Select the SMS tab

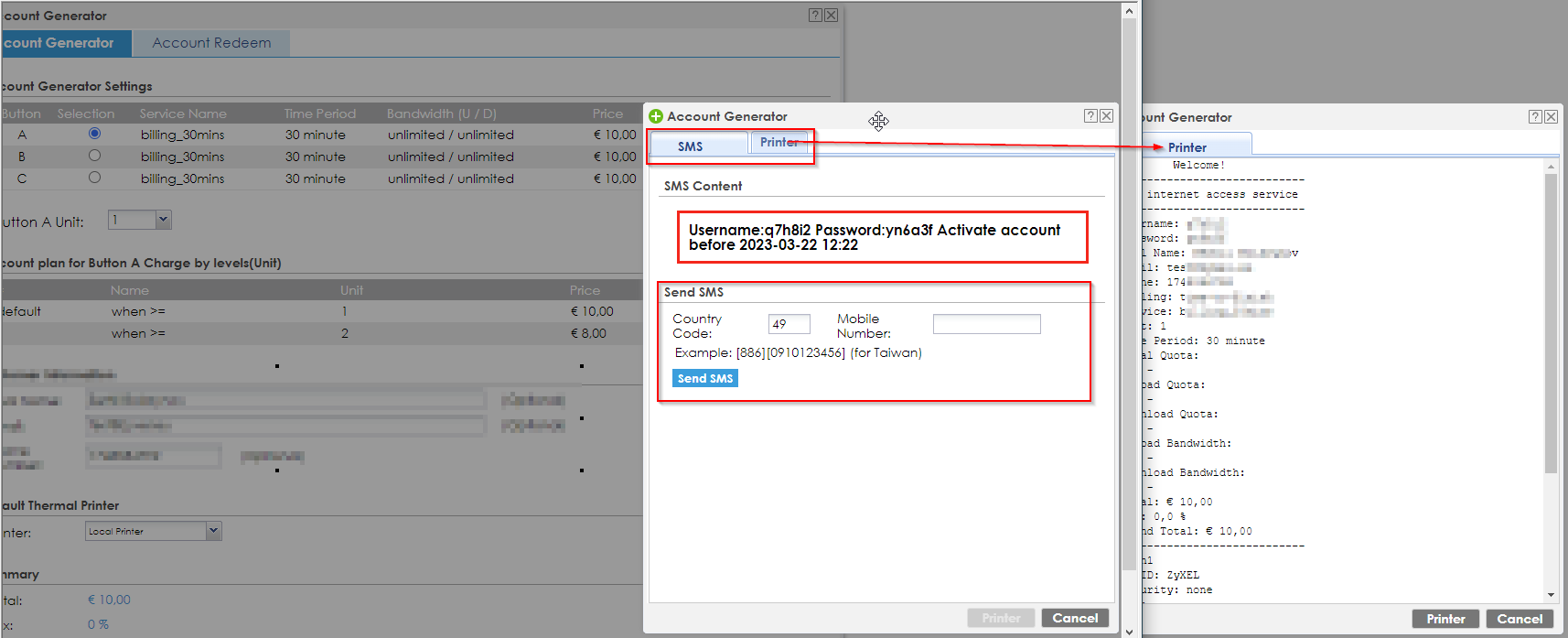(x=691, y=146)
